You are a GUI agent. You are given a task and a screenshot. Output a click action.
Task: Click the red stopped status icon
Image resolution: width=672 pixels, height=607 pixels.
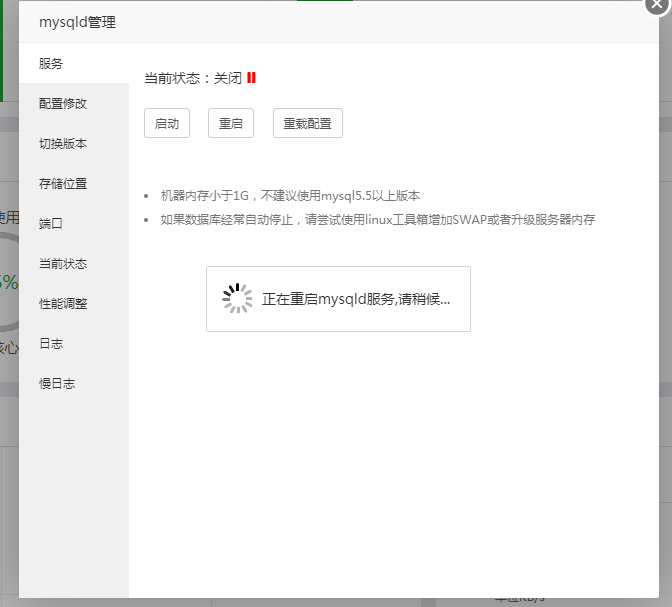pos(252,78)
